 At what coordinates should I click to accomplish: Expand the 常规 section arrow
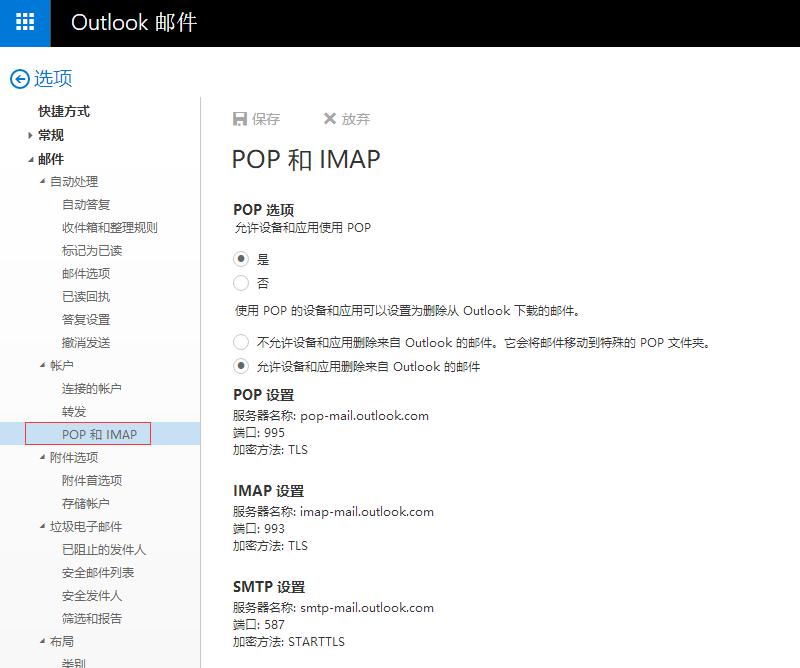[30, 135]
